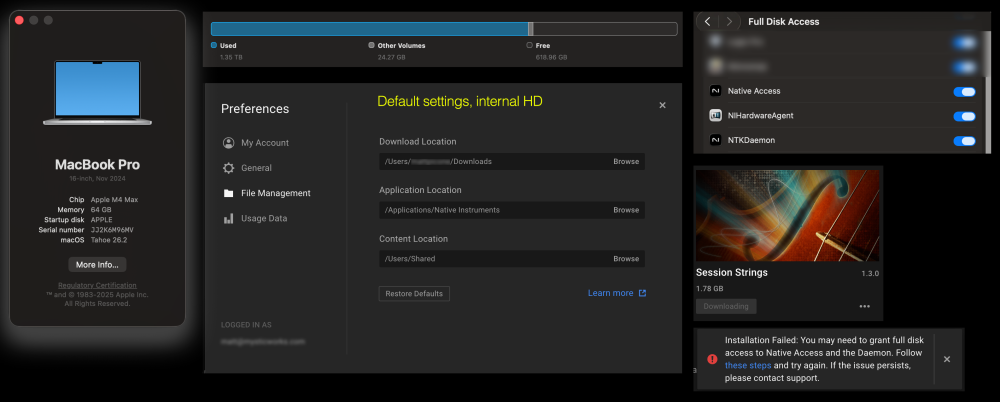Click the NIHardwareAgent app icon

pos(715,115)
